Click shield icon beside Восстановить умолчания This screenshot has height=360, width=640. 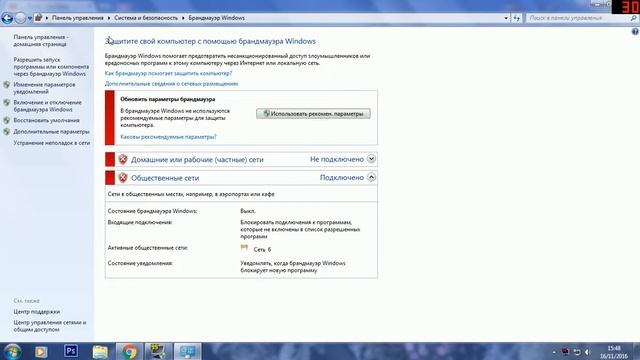point(7,120)
